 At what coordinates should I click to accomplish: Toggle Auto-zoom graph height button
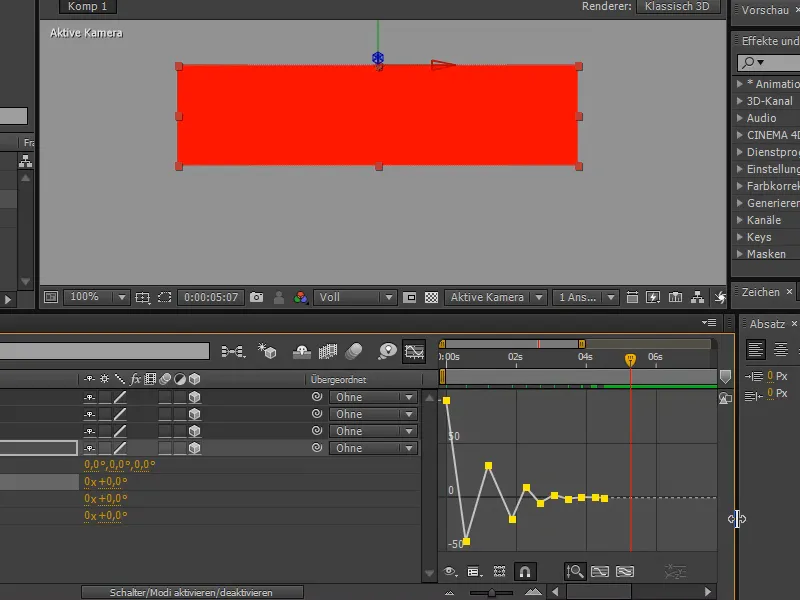pos(574,571)
